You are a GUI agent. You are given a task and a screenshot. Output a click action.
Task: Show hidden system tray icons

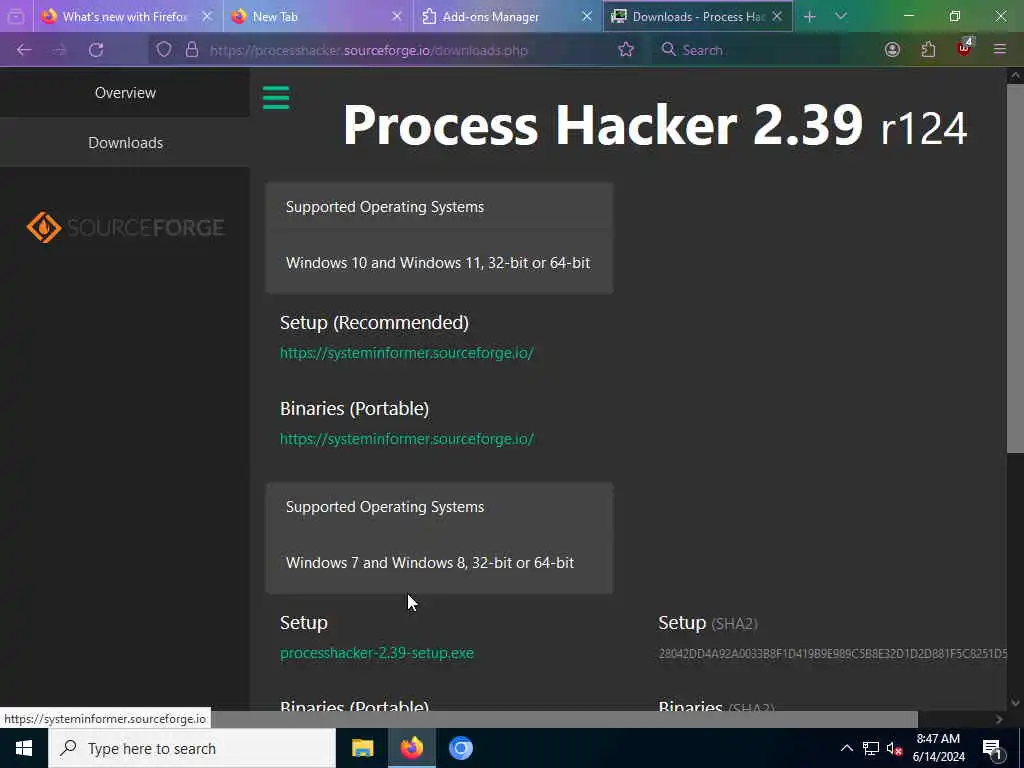pos(846,748)
